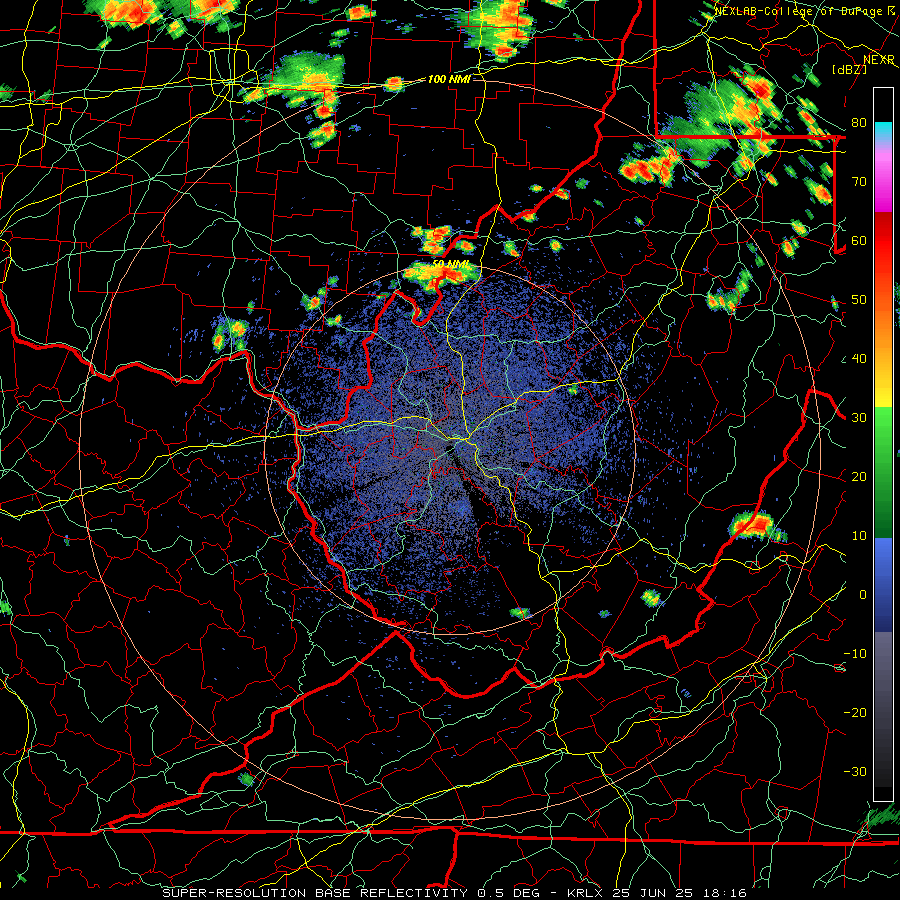The width and height of the screenshot is (900, 900).
Task: Click the 18:16 timestamp in the caption
Action: click(724, 893)
